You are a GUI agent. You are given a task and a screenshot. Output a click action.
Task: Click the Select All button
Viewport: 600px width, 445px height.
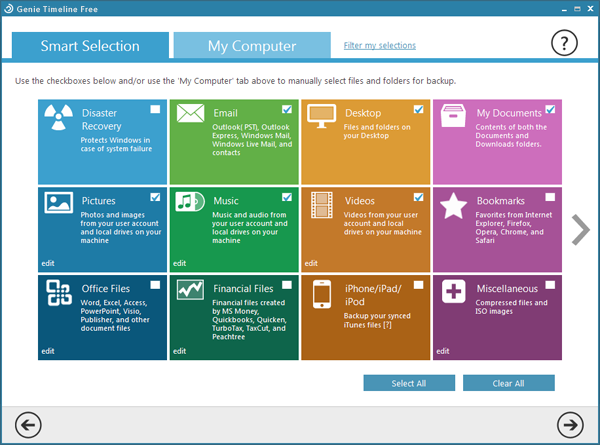[409, 383]
